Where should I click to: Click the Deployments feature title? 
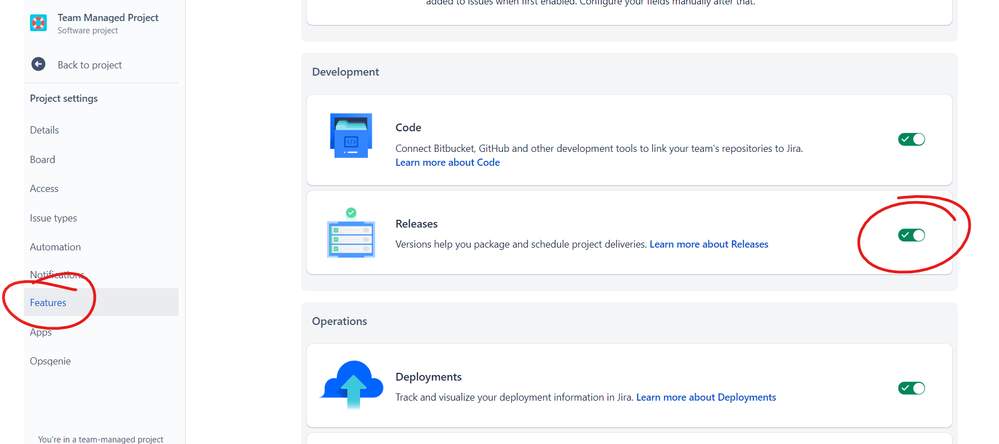click(x=429, y=376)
